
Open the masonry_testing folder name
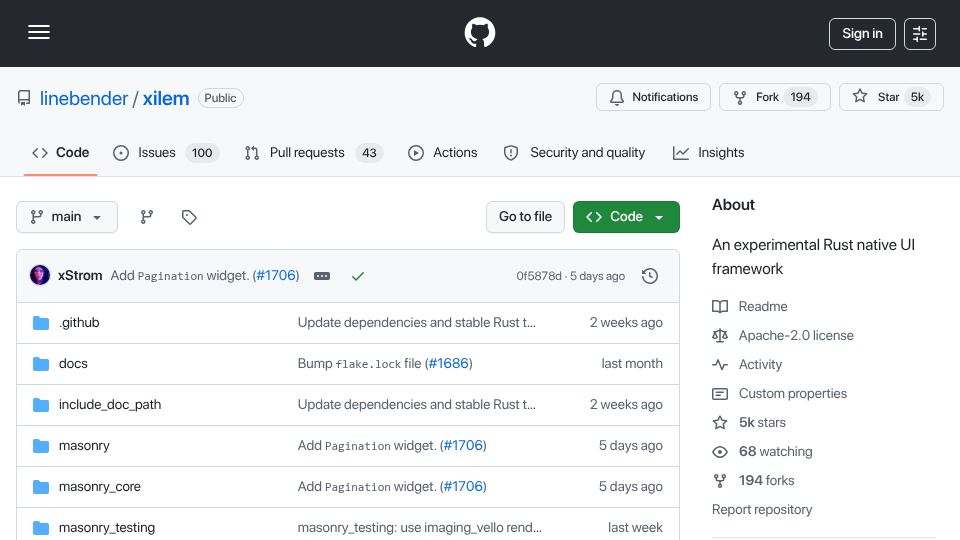[x=107, y=528]
